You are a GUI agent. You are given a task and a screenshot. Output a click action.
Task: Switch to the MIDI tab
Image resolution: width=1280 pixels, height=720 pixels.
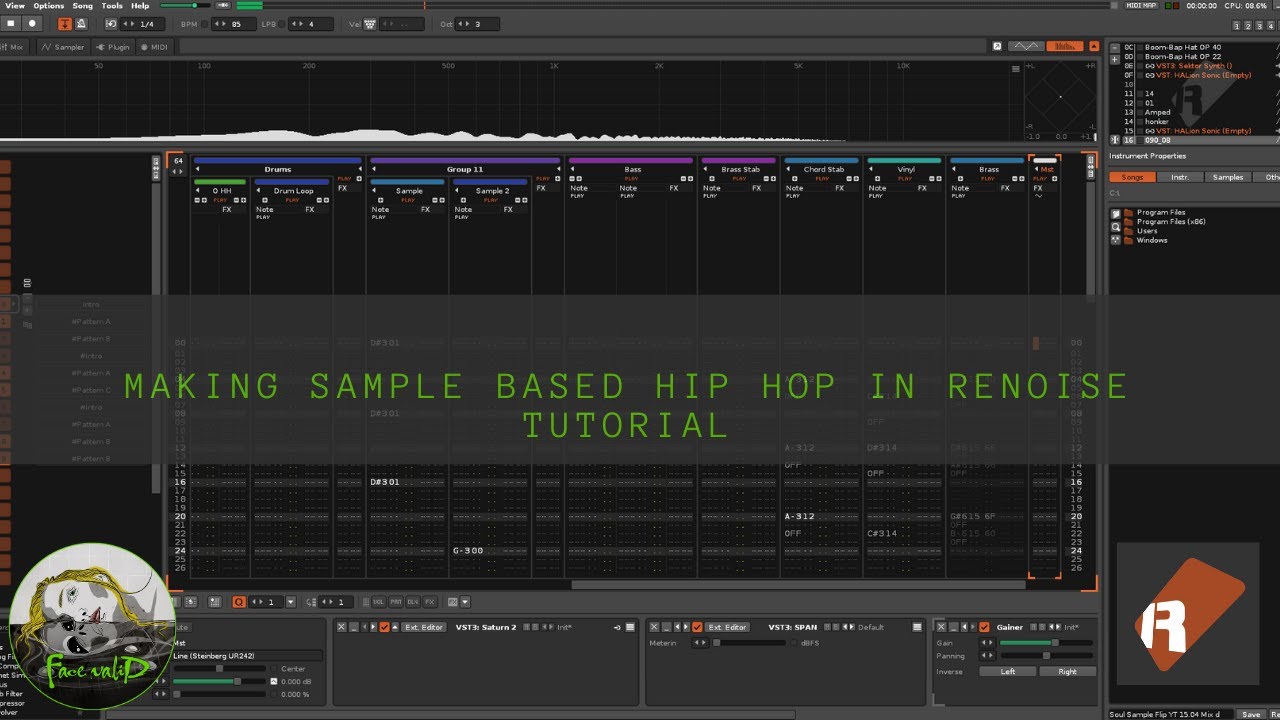(x=154, y=47)
